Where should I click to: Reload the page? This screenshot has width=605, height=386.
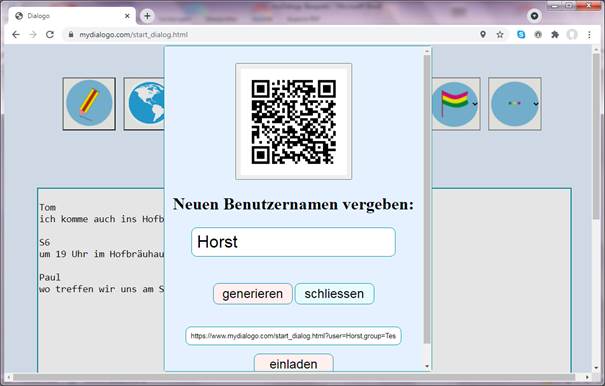(50, 34)
